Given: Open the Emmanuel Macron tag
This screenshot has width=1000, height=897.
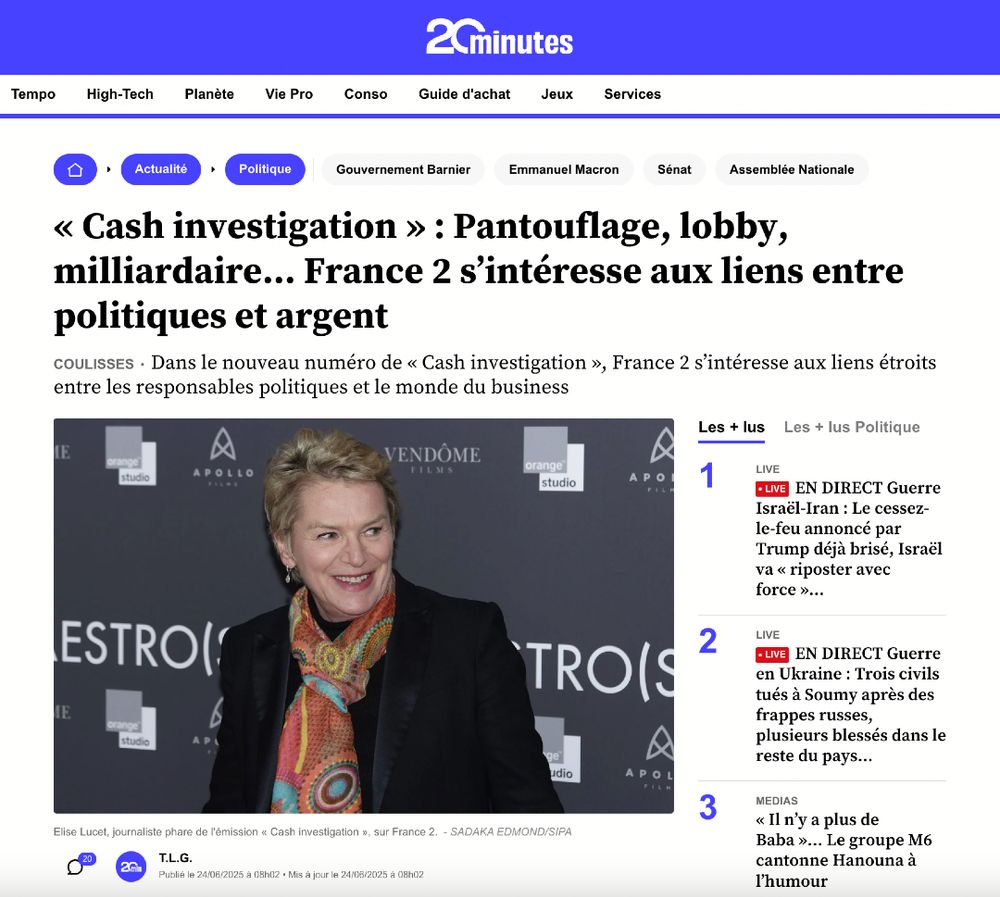Looking at the screenshot, I should click(x=564, y=170).
